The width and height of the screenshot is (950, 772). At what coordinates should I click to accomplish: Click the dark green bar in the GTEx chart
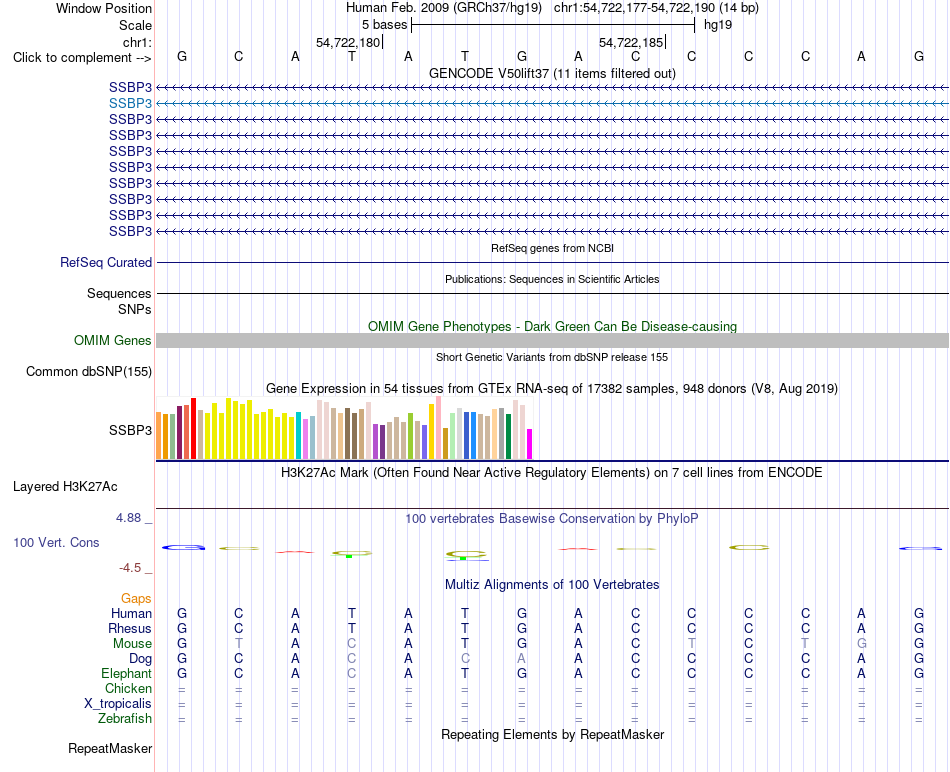tap(508, 436)
